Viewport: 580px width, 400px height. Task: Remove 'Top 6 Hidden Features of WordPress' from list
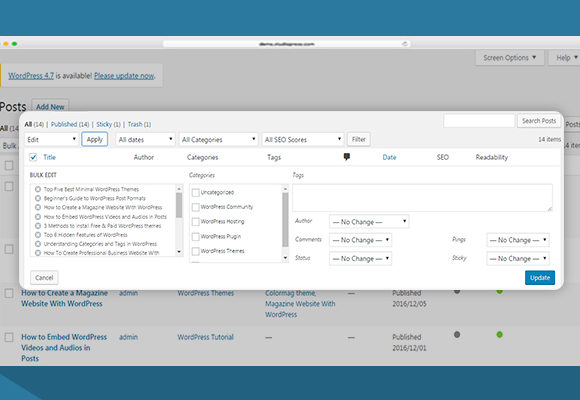(38, 235)
